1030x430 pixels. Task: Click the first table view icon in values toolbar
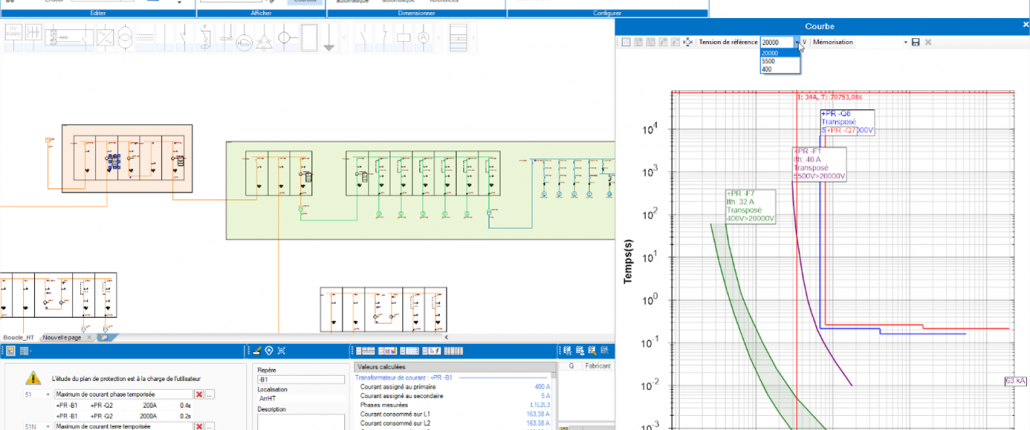[x=365, y=350]
